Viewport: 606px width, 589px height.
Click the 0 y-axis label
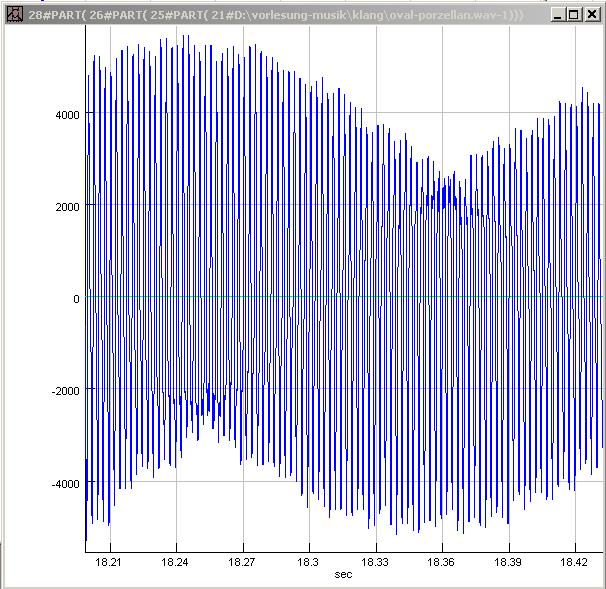(x=76, y=299)
